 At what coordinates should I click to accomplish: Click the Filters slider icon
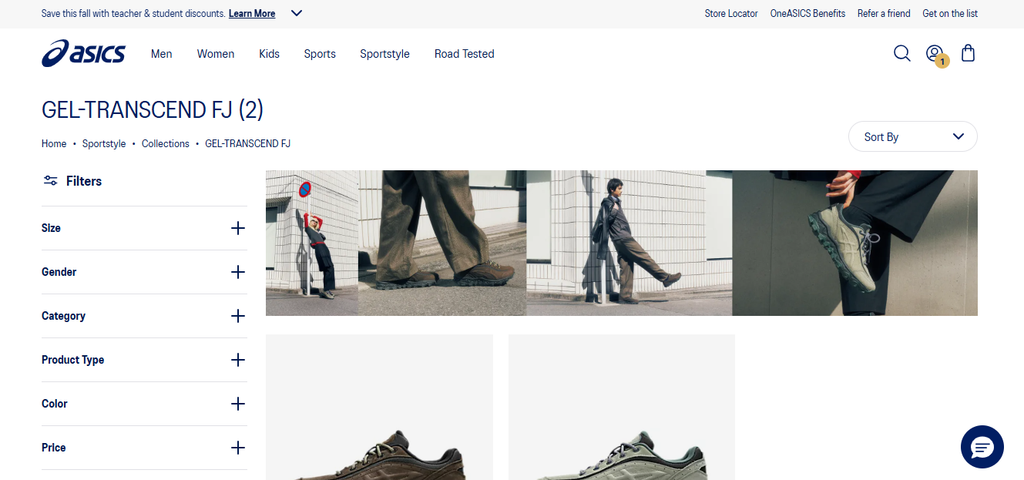(x=50, y=181)
